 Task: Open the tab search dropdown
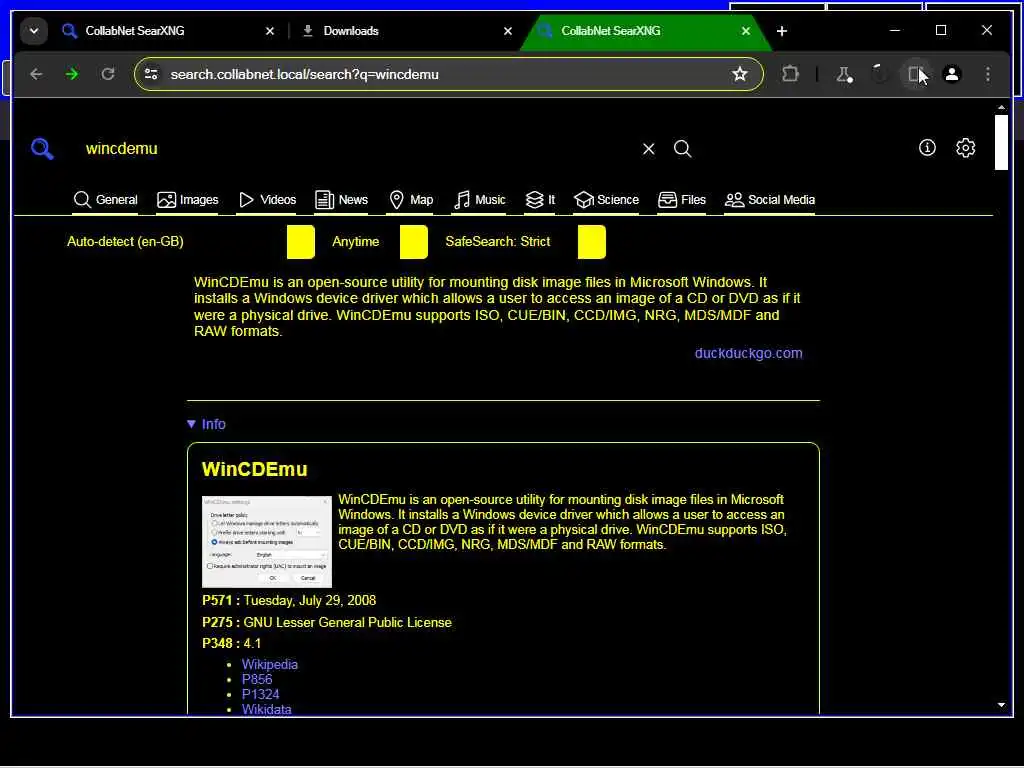(34, 31)
